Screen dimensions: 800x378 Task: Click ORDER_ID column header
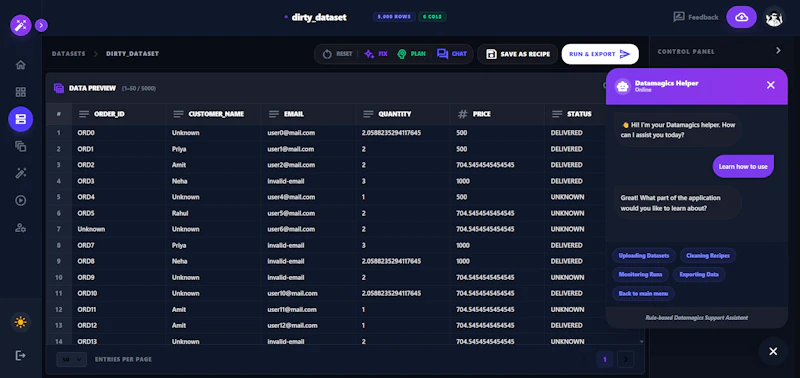tap(119, 114)
